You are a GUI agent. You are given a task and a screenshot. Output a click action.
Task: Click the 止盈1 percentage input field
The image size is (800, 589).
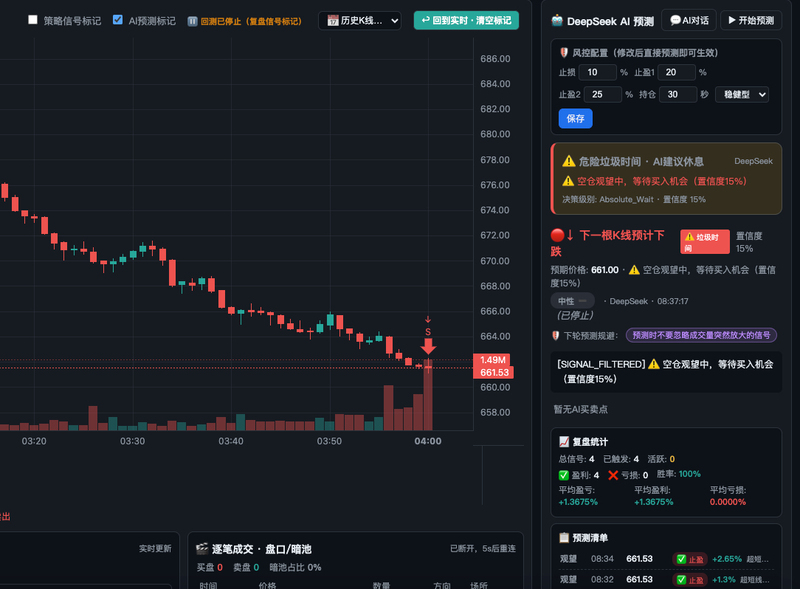(677, 72)
